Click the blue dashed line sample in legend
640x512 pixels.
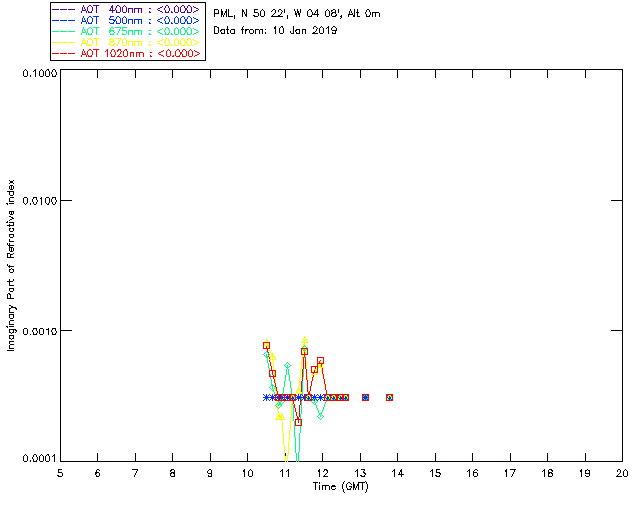pos(64,20)
